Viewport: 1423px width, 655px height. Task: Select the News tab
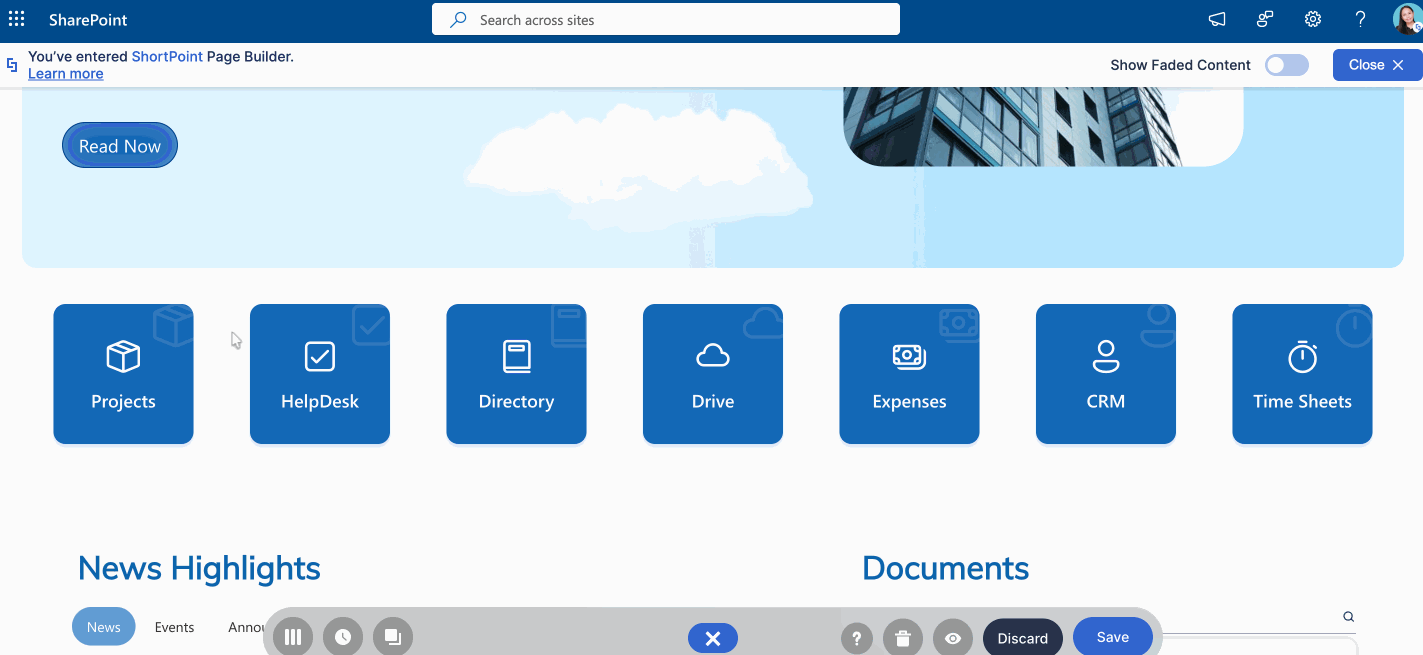coord(103,627)
